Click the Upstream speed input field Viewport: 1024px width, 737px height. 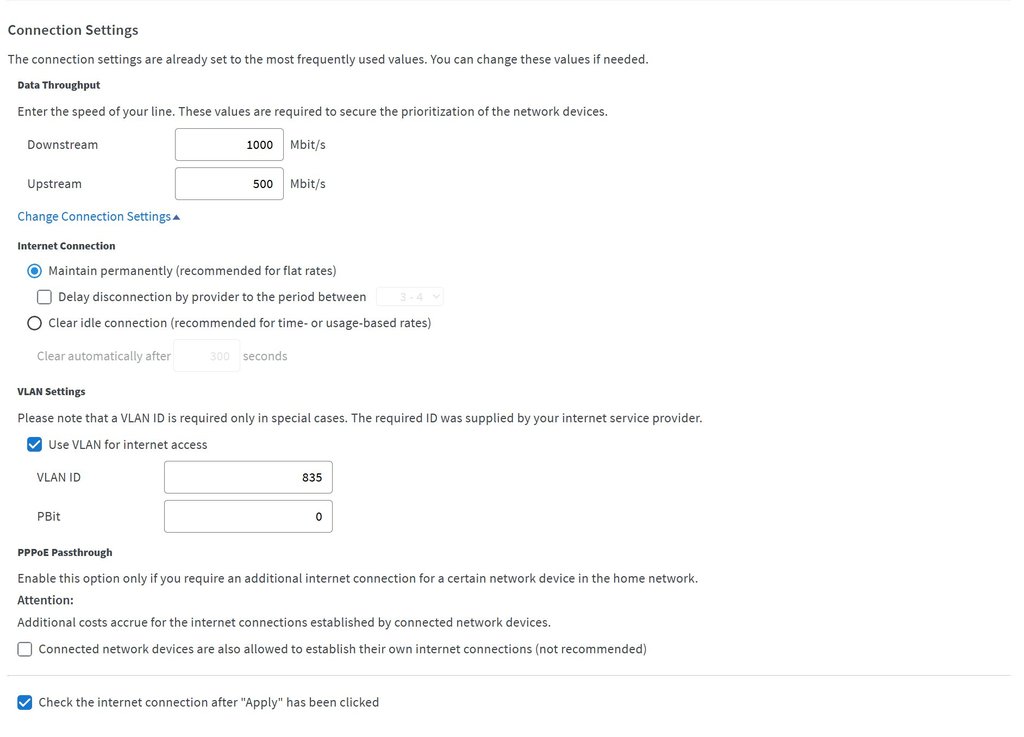pyautogui.click(x=229, y=184)
